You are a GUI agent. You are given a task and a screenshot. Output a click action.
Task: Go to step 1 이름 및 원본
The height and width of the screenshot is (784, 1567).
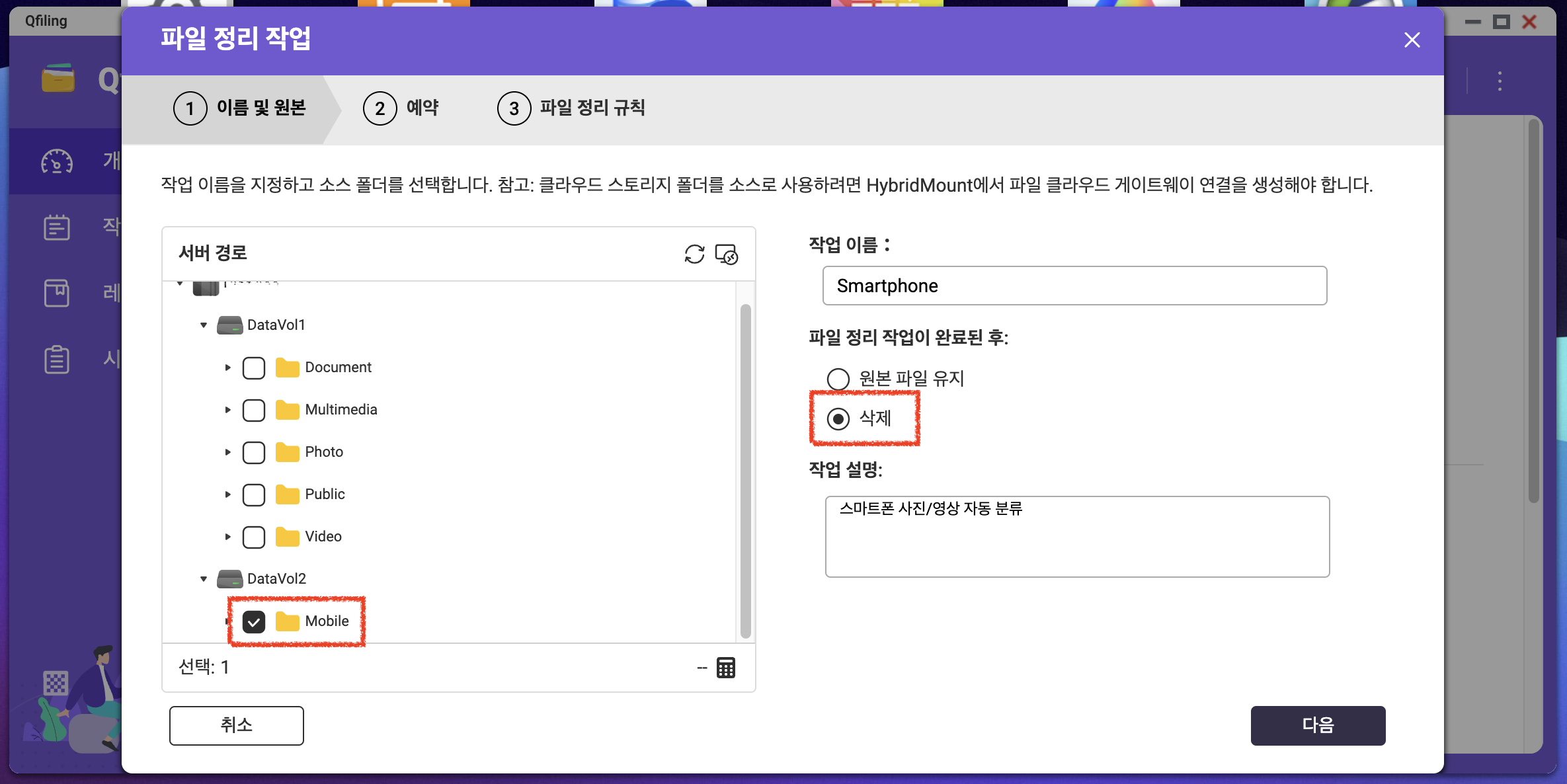coord(239,108)
